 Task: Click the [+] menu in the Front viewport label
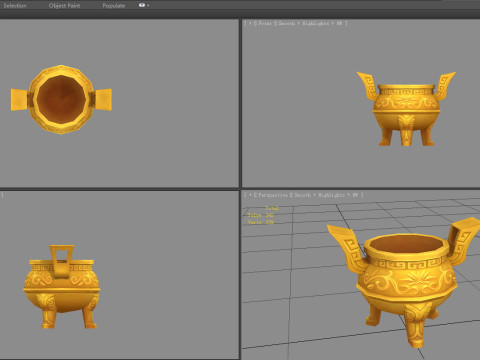coord(250,23)
